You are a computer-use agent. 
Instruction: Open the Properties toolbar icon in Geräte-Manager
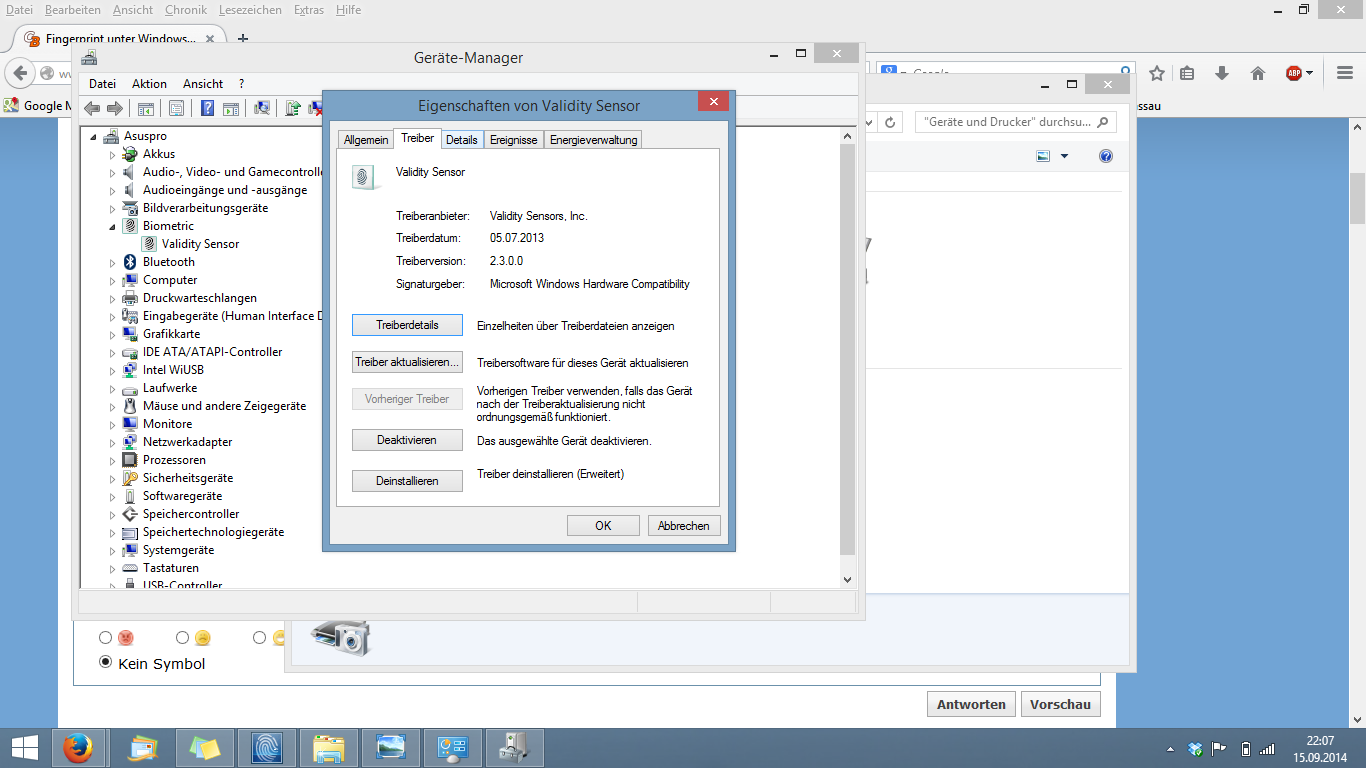coord(176,108)
